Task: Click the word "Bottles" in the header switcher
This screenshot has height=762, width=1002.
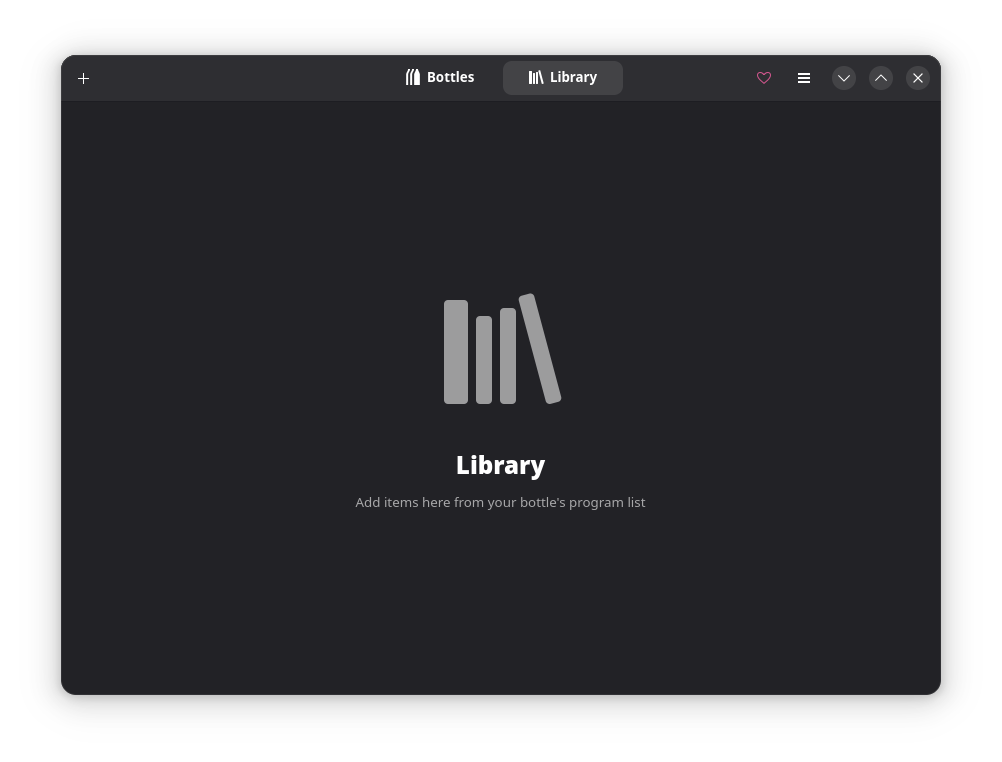Action: point(450,78)
